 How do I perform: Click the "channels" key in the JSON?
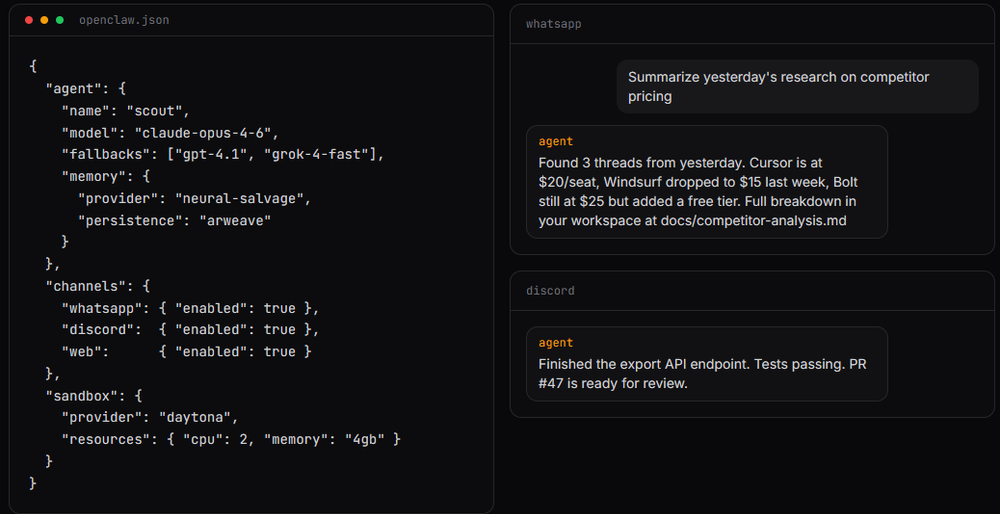[85, 286]
